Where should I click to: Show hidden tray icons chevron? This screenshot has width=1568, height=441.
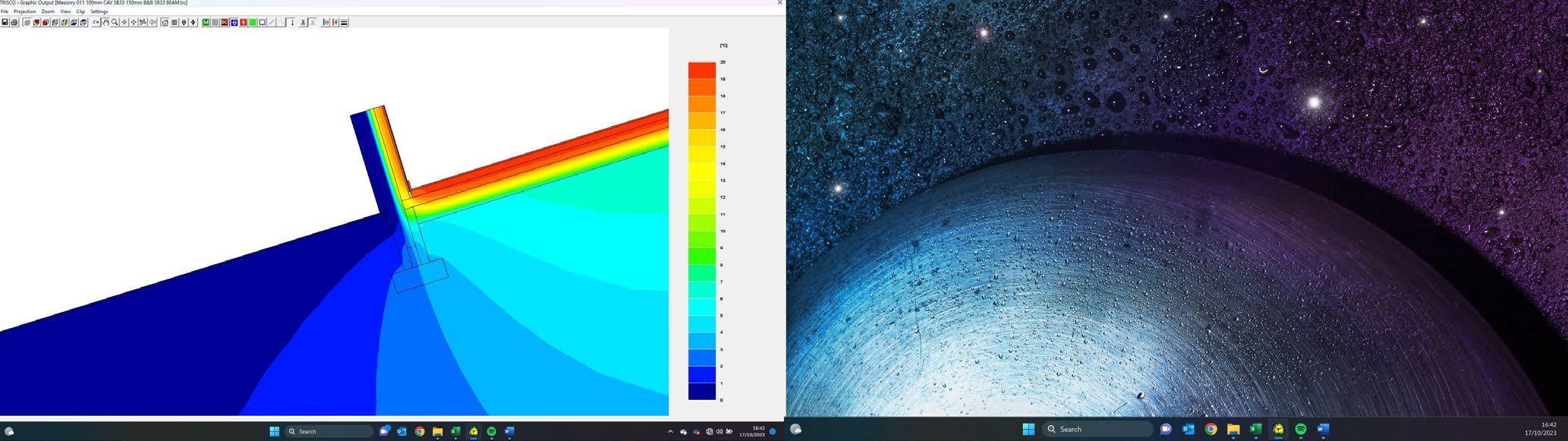point(670,431)
